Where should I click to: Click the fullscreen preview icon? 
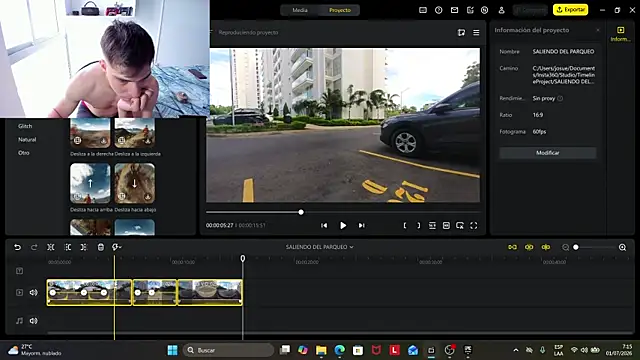473,225
